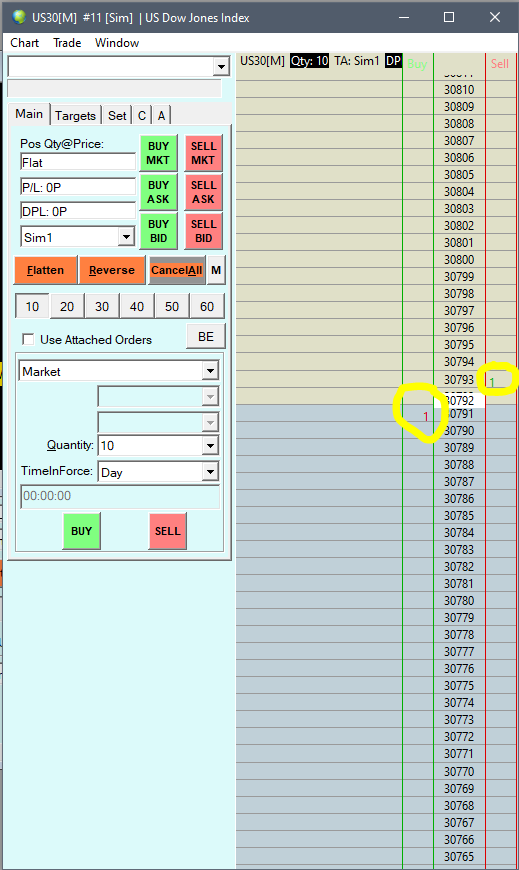Screen dimensions: 519x870
Task: Maximize the US30[M] window
Action: point(449,17)
